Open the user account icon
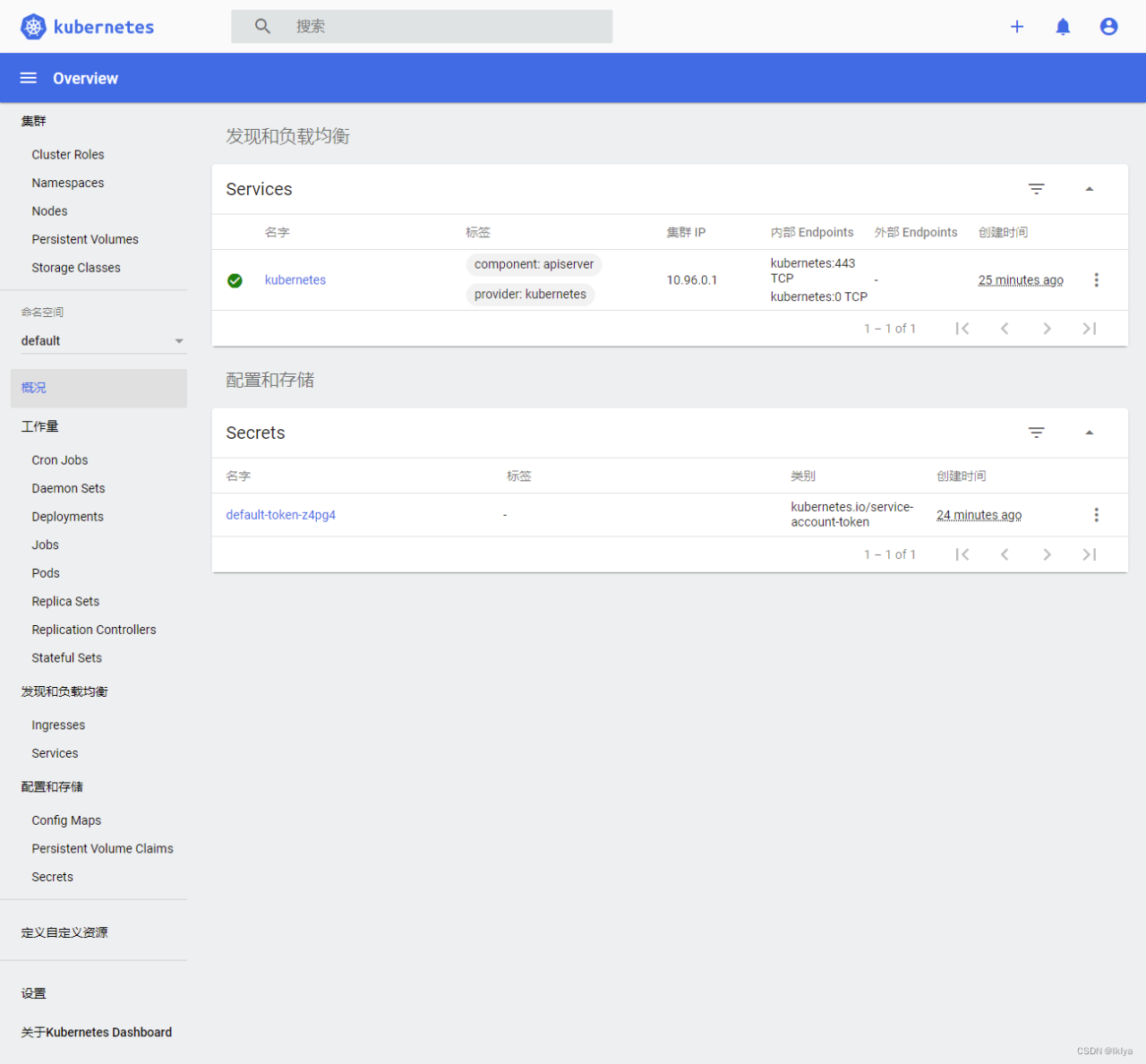Viewport: 1146px width, 1064px height. pos(1108,27)
